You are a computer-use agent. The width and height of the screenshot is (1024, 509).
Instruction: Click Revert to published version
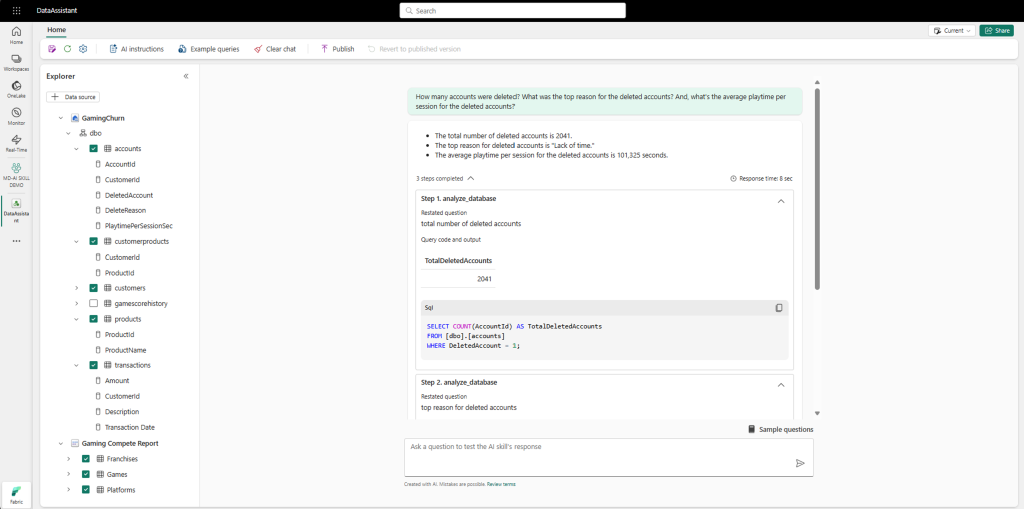pyautogui.click(x=414, y=49)
